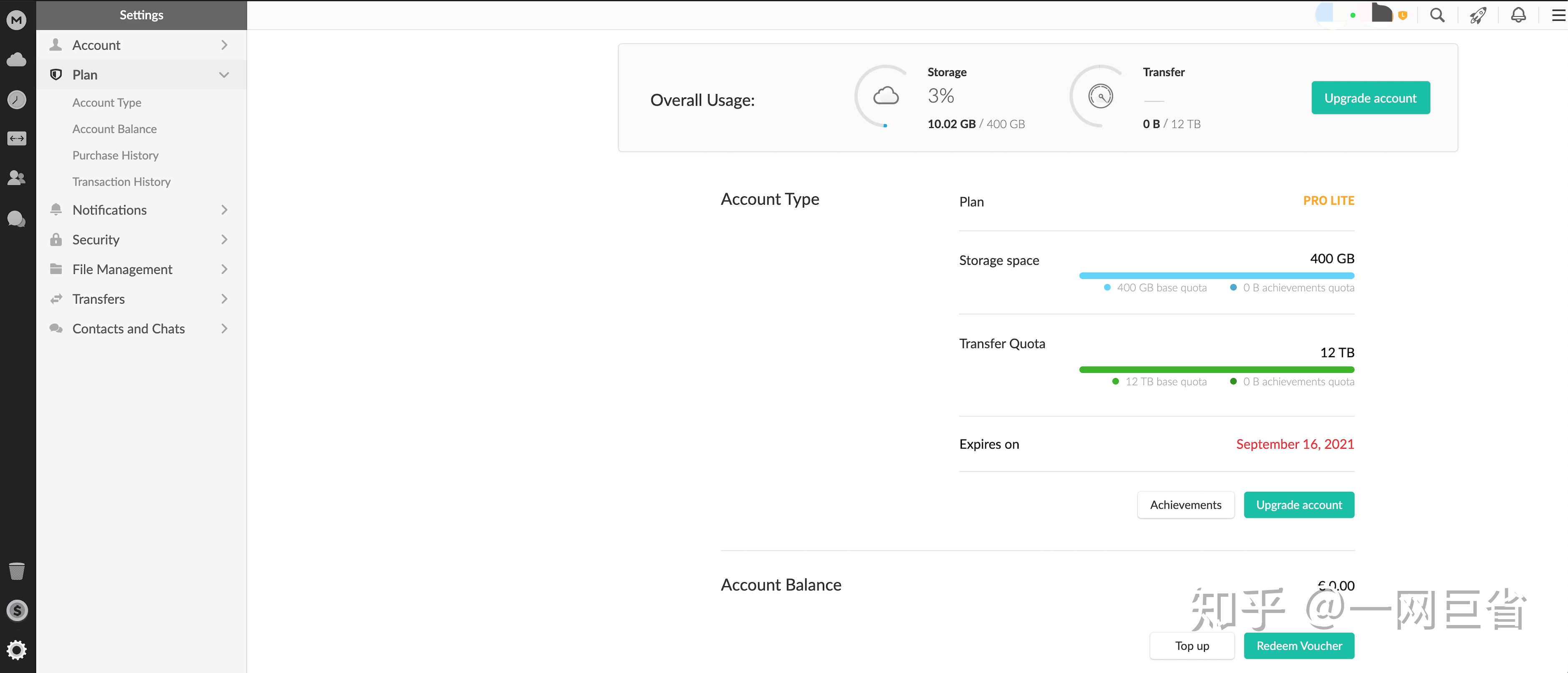Click the Achievements button
Screen dimensions: 1568x673
pos(1185,505)
